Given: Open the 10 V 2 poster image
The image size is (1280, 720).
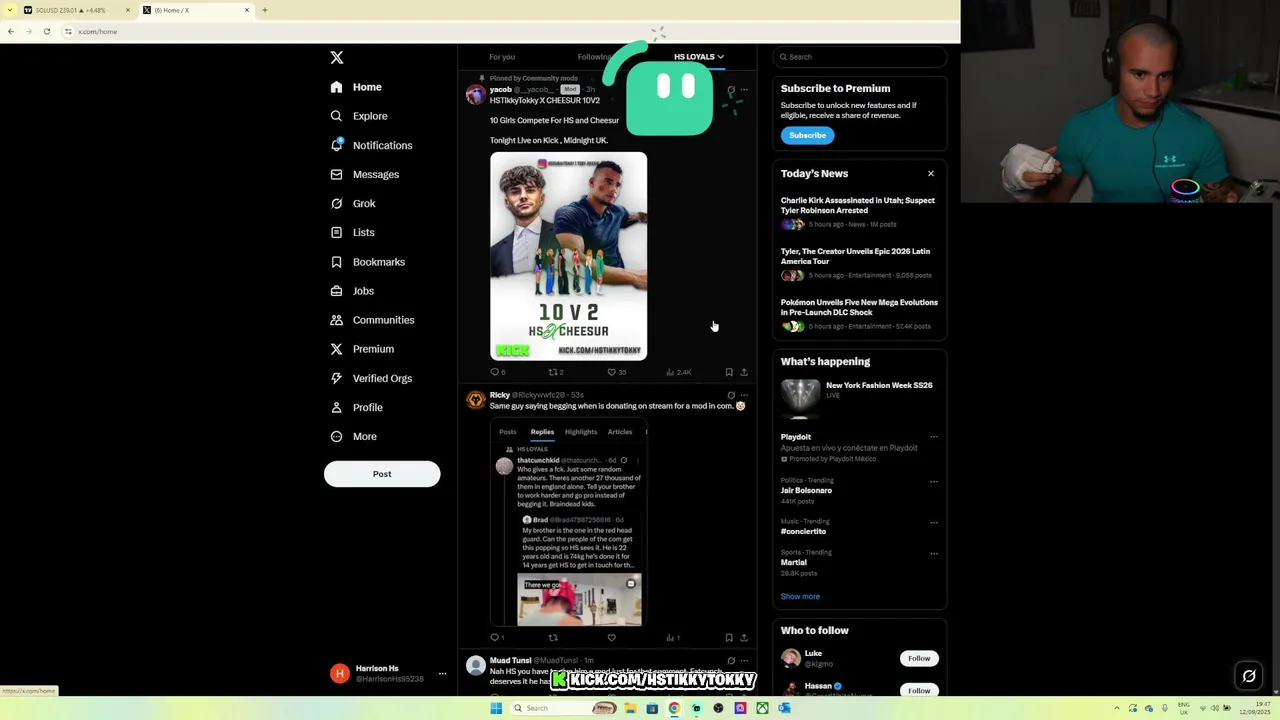Looking at the screenshot, I should 568,256.
